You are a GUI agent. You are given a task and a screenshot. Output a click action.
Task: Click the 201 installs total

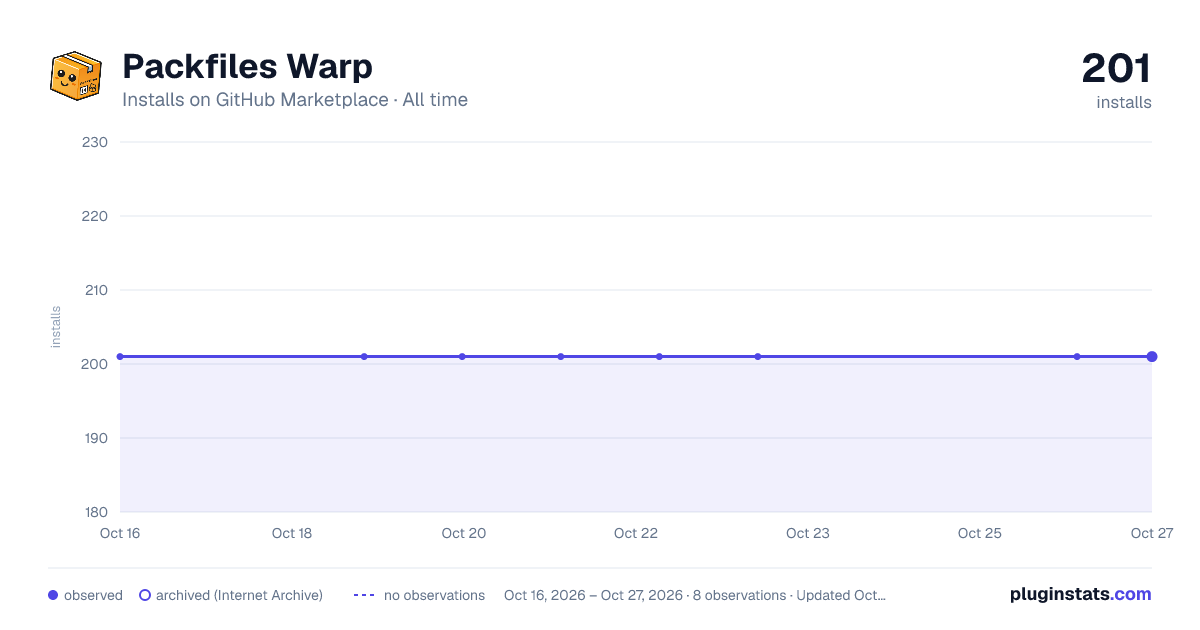(x=1116, y=68)
